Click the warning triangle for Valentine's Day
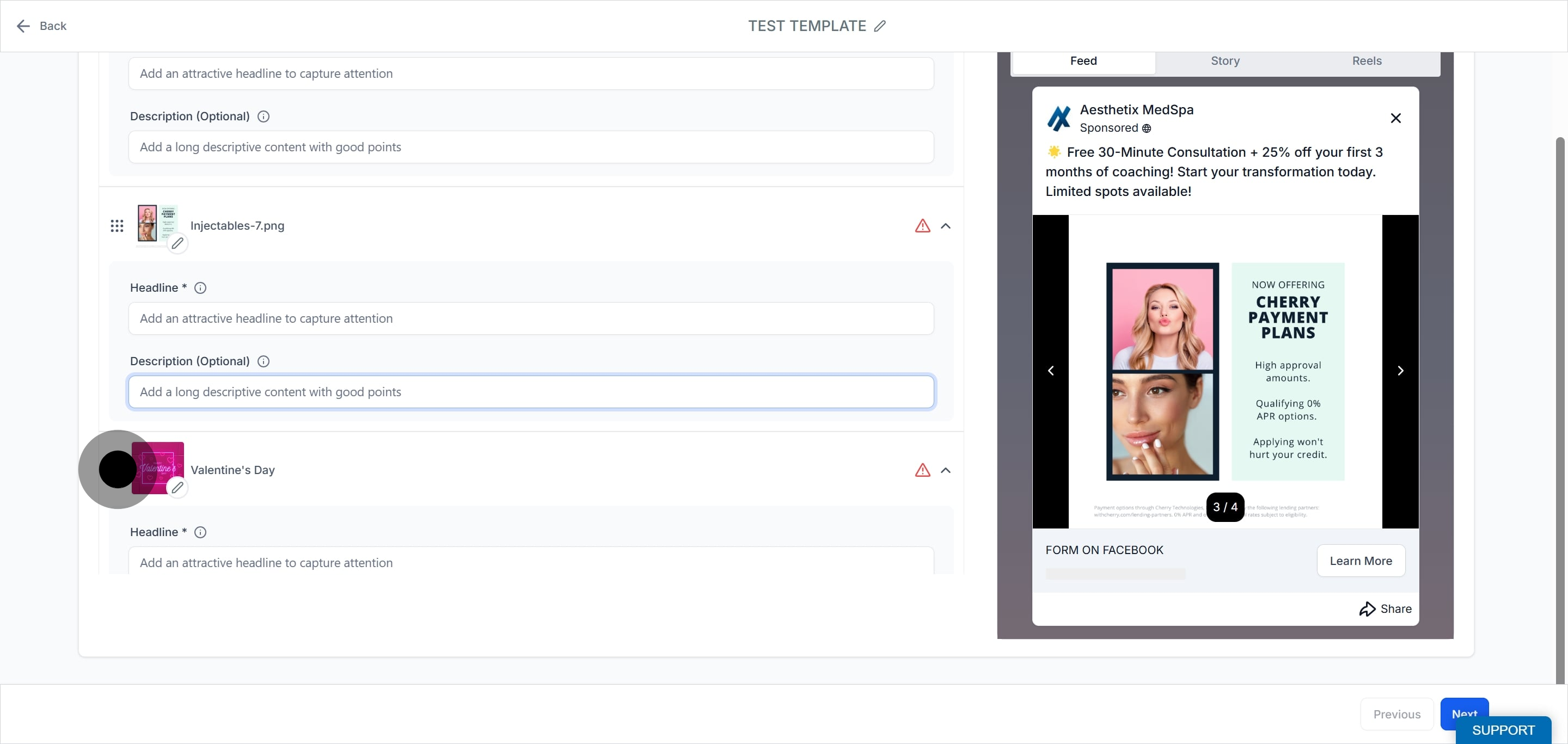This screenshot has width=1568, height=744. coord(922,470)
